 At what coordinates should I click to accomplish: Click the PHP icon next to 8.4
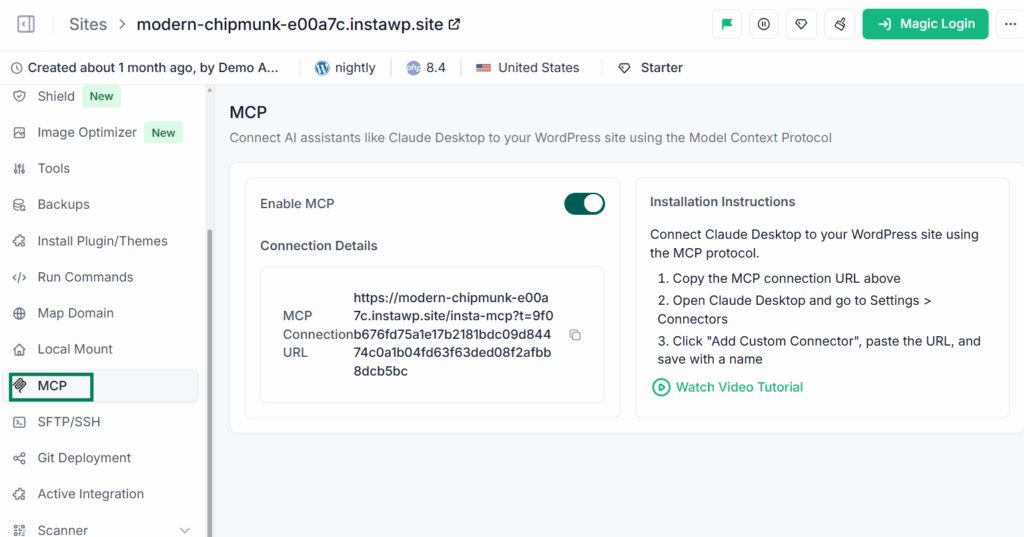click(x=413, y=68)
